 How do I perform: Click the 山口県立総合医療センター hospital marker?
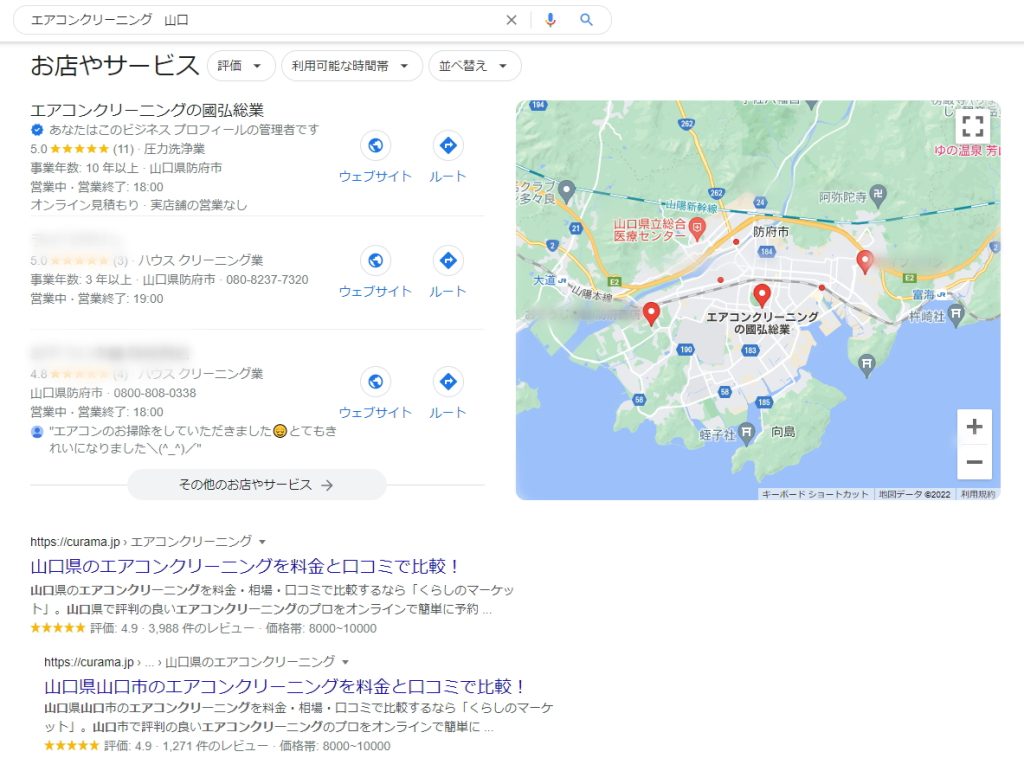[x=697, y=229]
